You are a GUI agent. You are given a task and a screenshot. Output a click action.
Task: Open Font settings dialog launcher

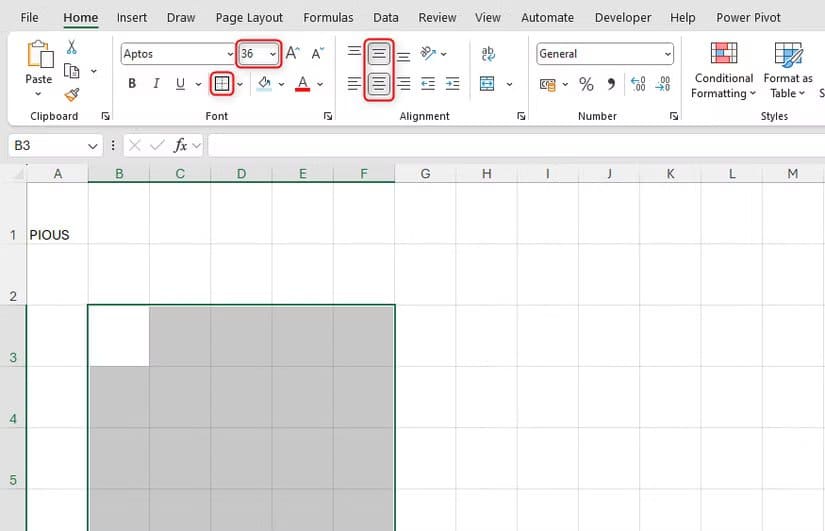[x=328, y=116]
